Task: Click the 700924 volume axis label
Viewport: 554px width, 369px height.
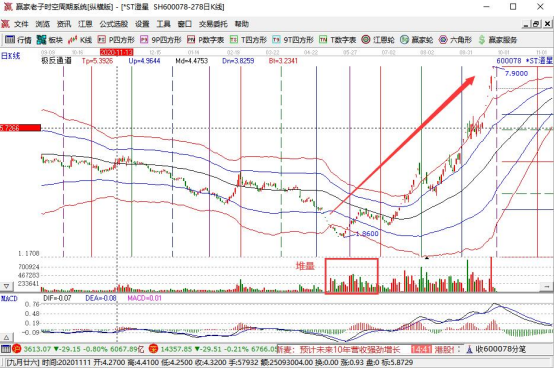Action: pos(29,267)
